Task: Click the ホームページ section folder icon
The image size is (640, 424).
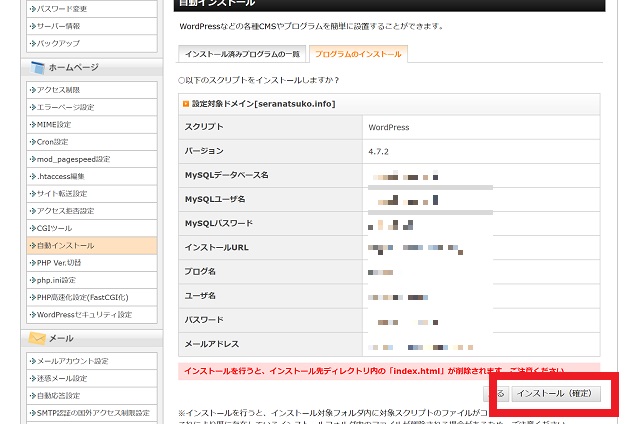Action: [38, 67]
